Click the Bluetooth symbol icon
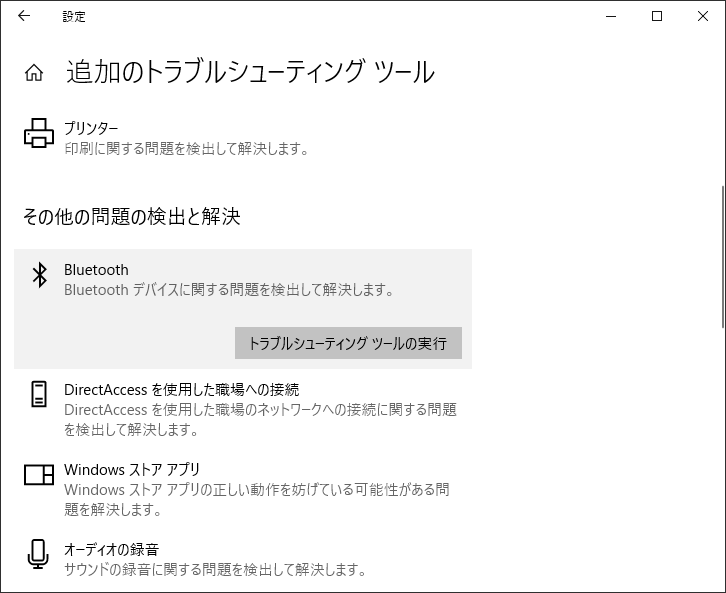 tap(40, 275)
